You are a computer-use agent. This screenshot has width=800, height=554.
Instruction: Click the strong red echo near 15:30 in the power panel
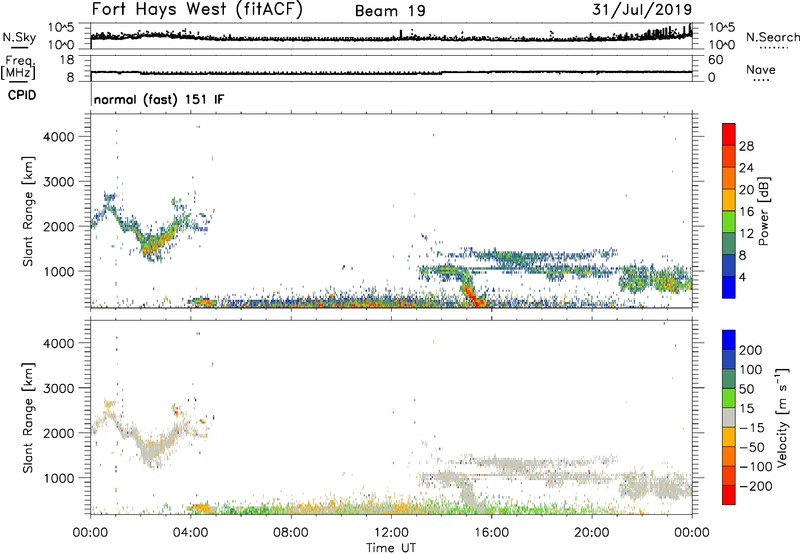[473, 297]
